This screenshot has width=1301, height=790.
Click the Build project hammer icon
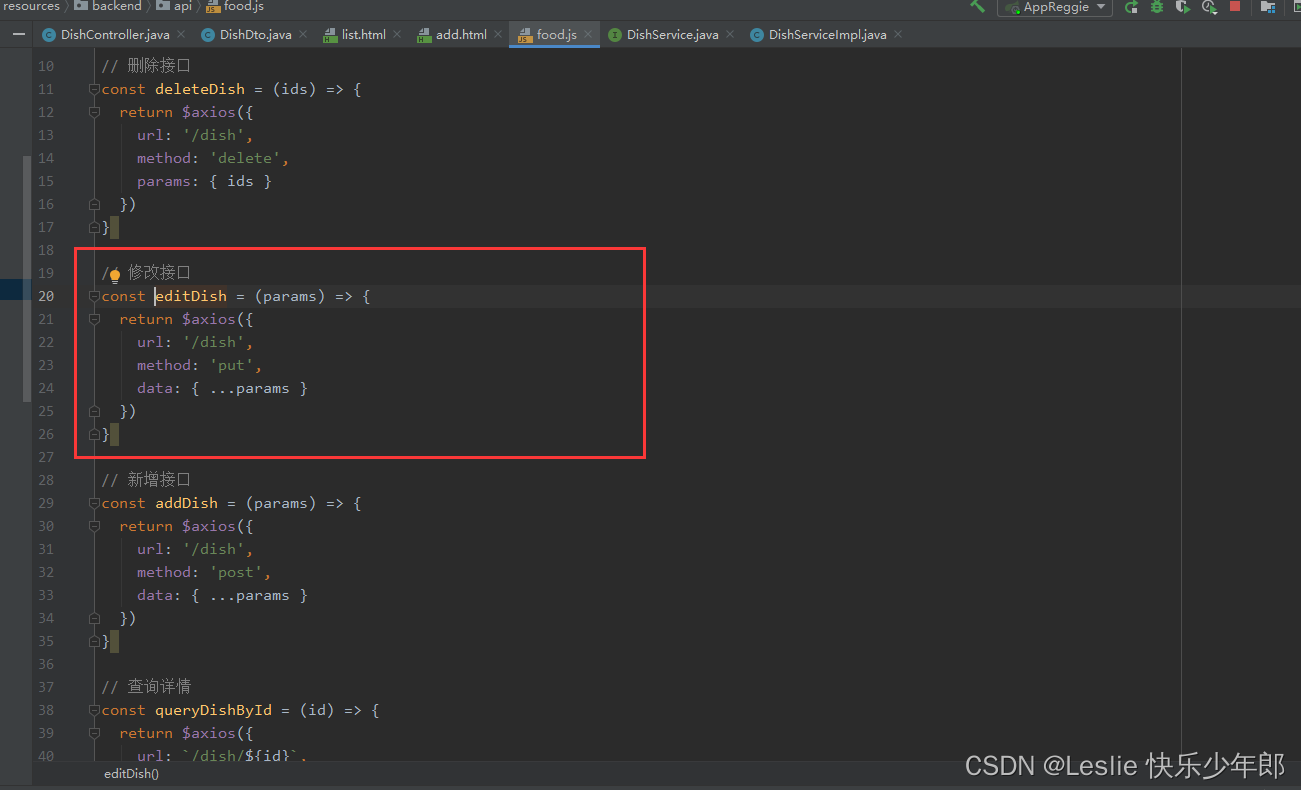pos(977,6)
